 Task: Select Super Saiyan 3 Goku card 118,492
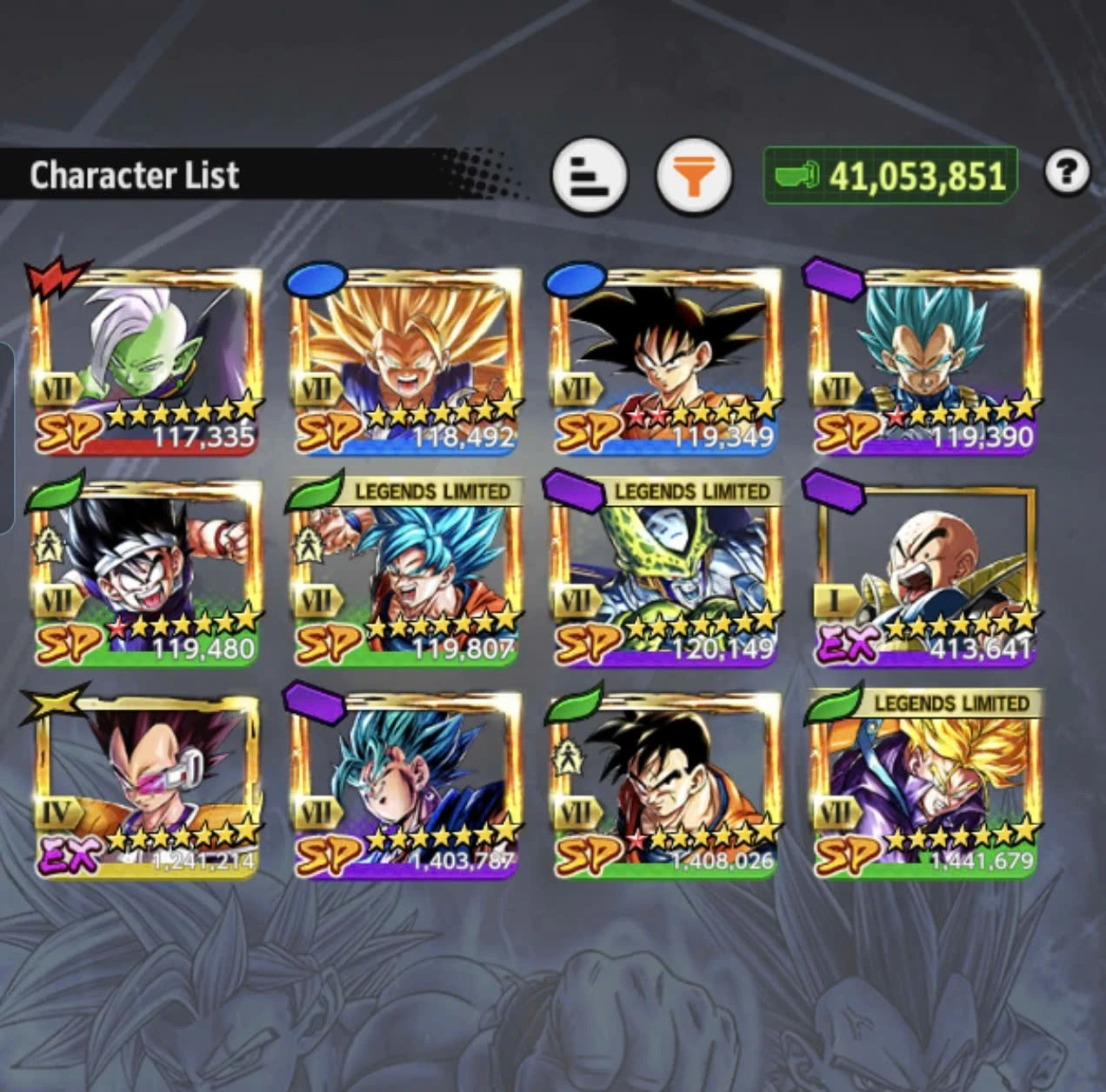click(x=405, y=361)
